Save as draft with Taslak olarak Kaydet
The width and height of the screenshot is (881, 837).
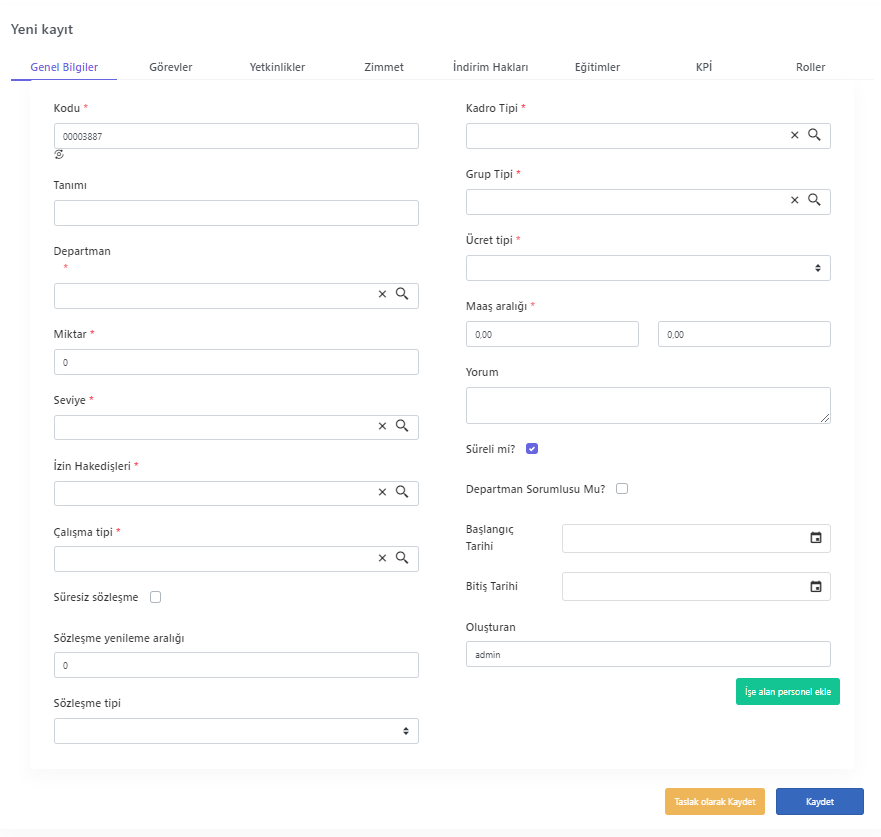coord(715,802)
